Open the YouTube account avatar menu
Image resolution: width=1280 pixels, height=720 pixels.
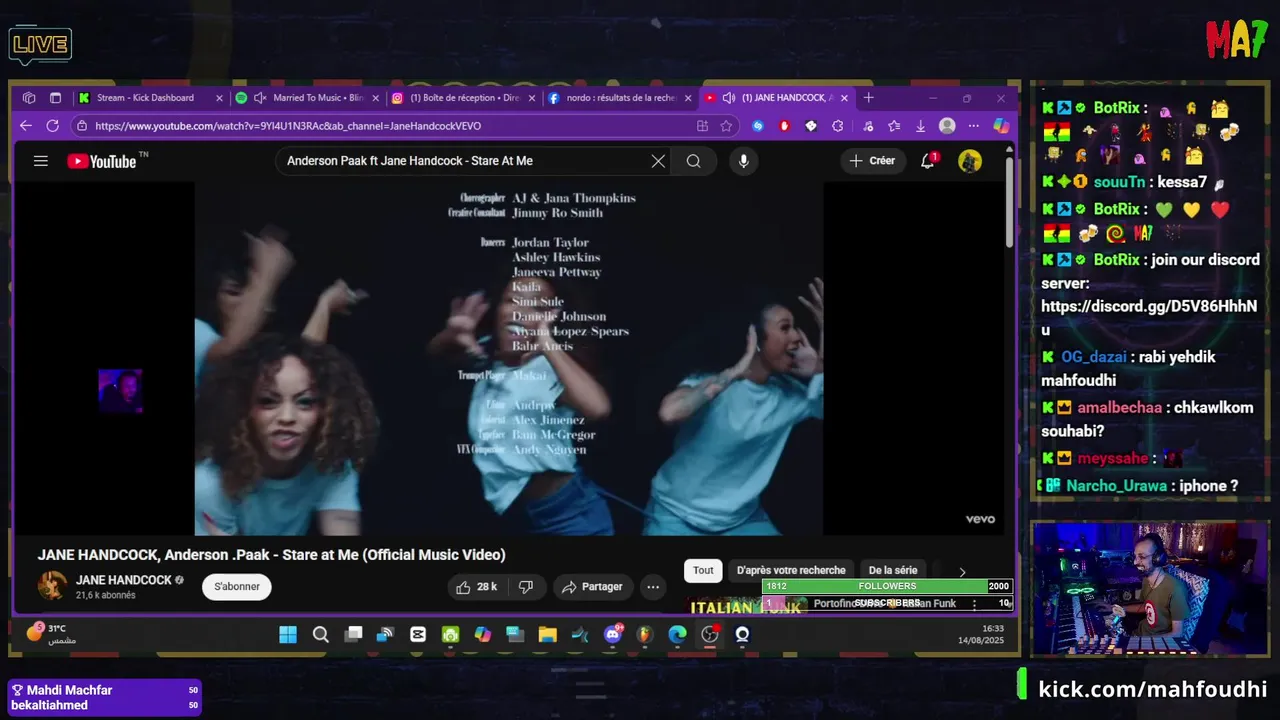pos(969,161)
